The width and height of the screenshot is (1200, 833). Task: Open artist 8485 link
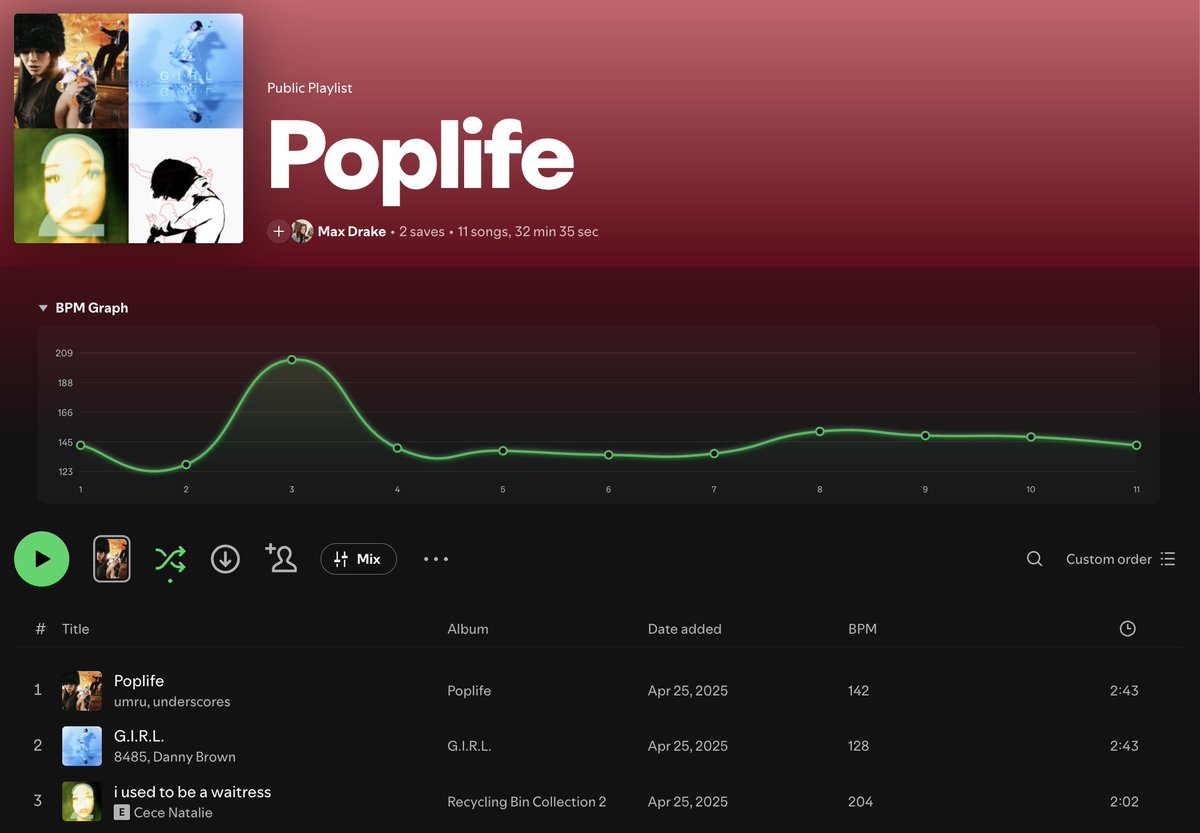(130, 757)
